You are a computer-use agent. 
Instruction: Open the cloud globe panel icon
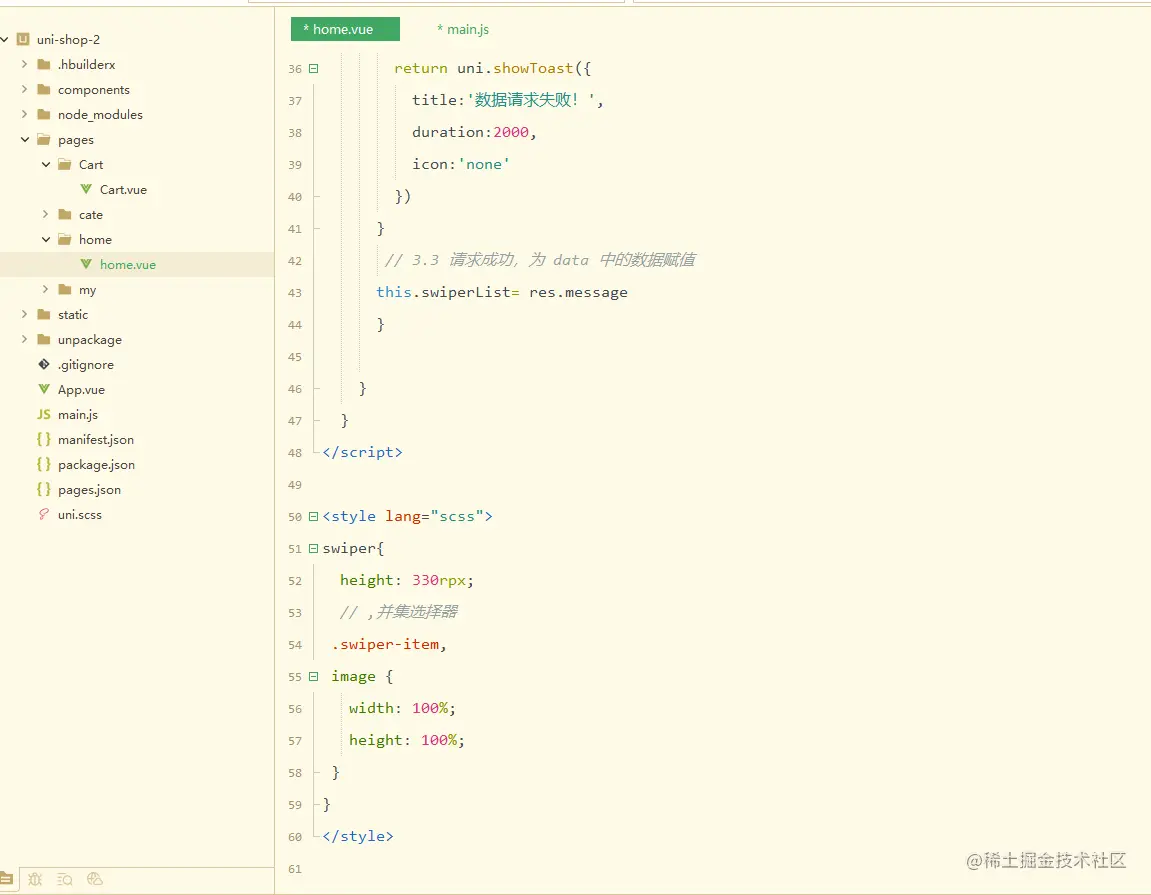point(95,879)
